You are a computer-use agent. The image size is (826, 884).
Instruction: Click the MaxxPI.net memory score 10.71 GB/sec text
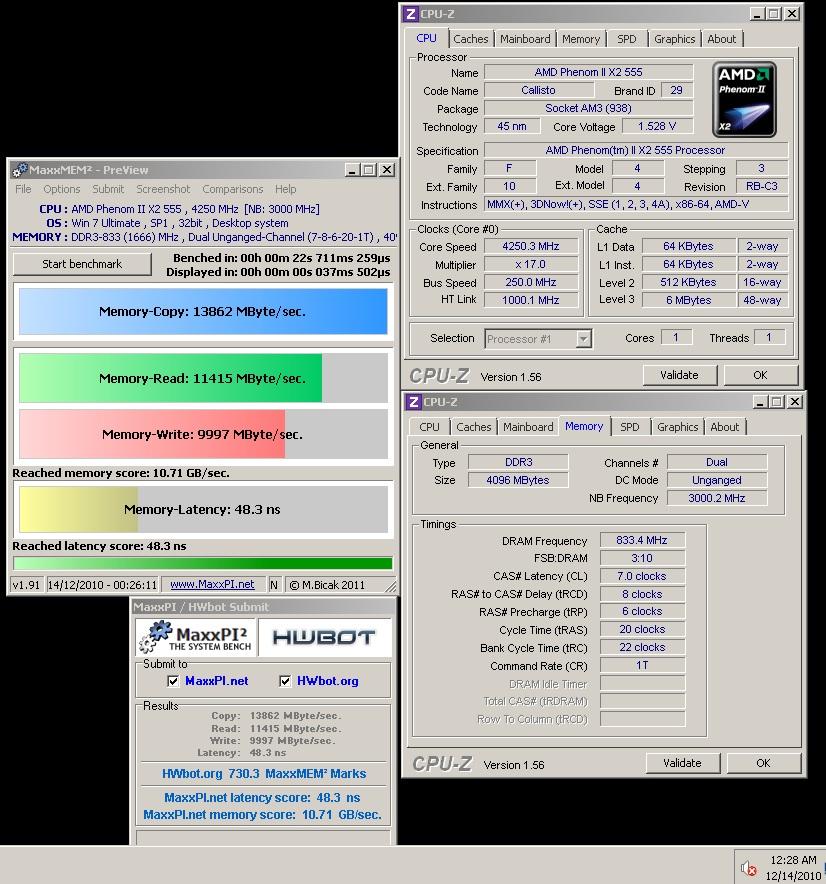(262, 815)
